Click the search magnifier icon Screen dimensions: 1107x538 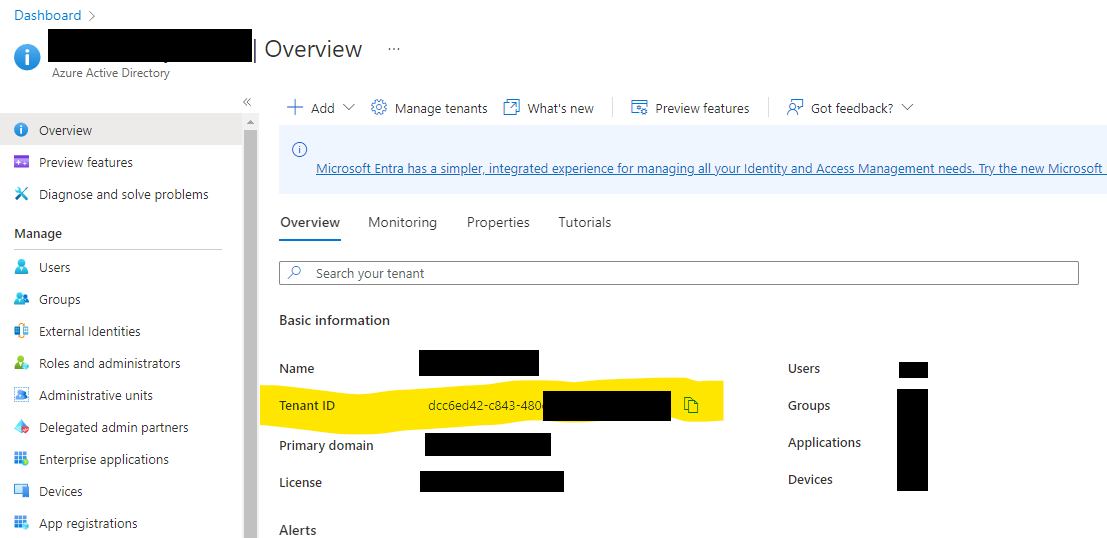click(295, 273)
